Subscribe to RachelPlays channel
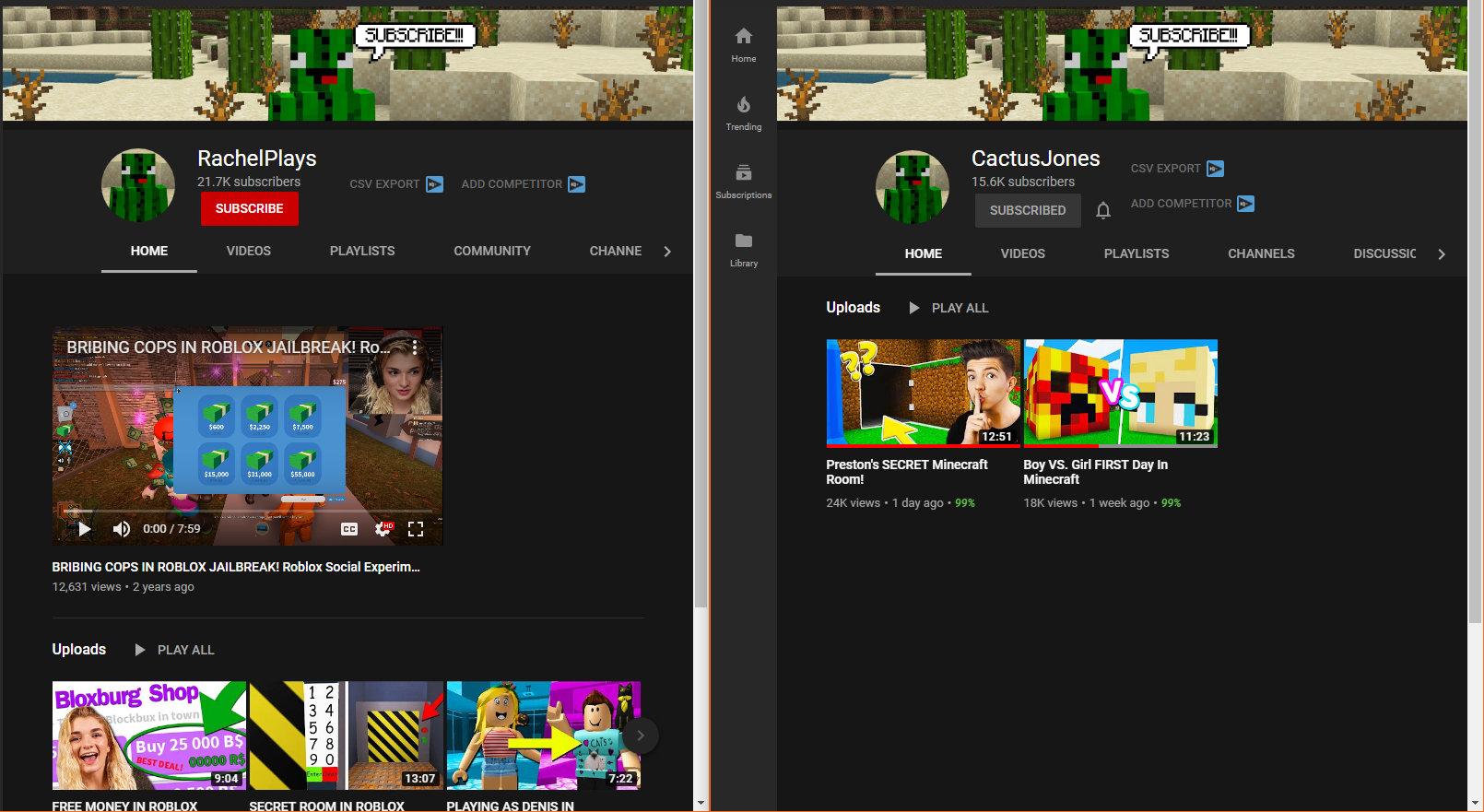 click(x=250, y=209)
